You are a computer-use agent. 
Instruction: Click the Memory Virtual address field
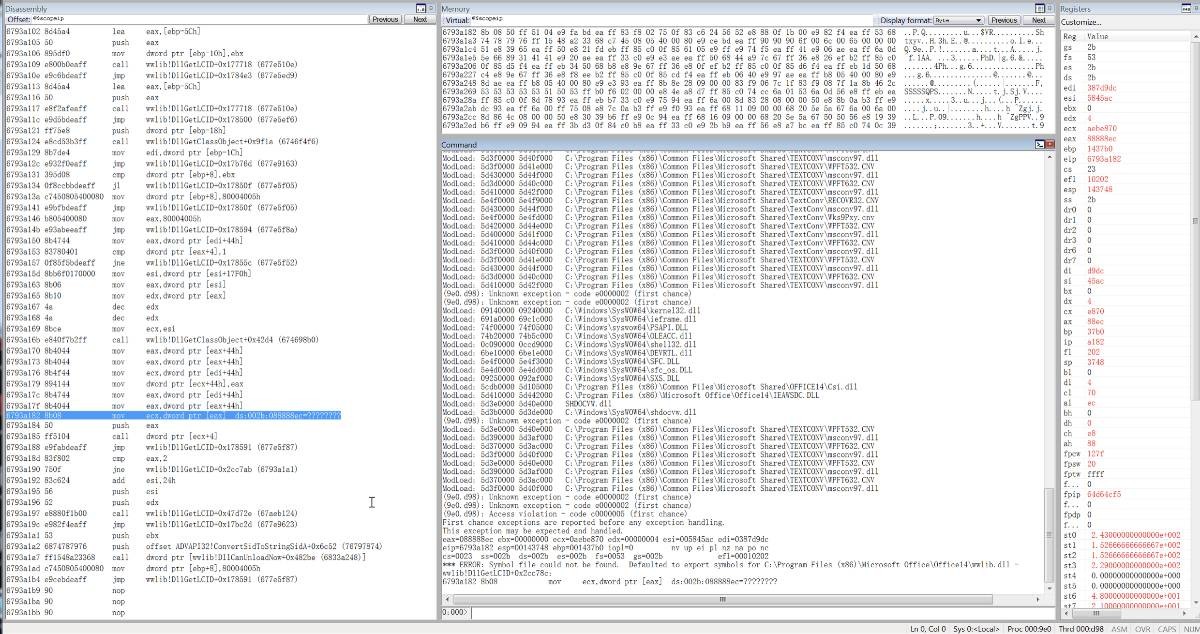point(672,20)
